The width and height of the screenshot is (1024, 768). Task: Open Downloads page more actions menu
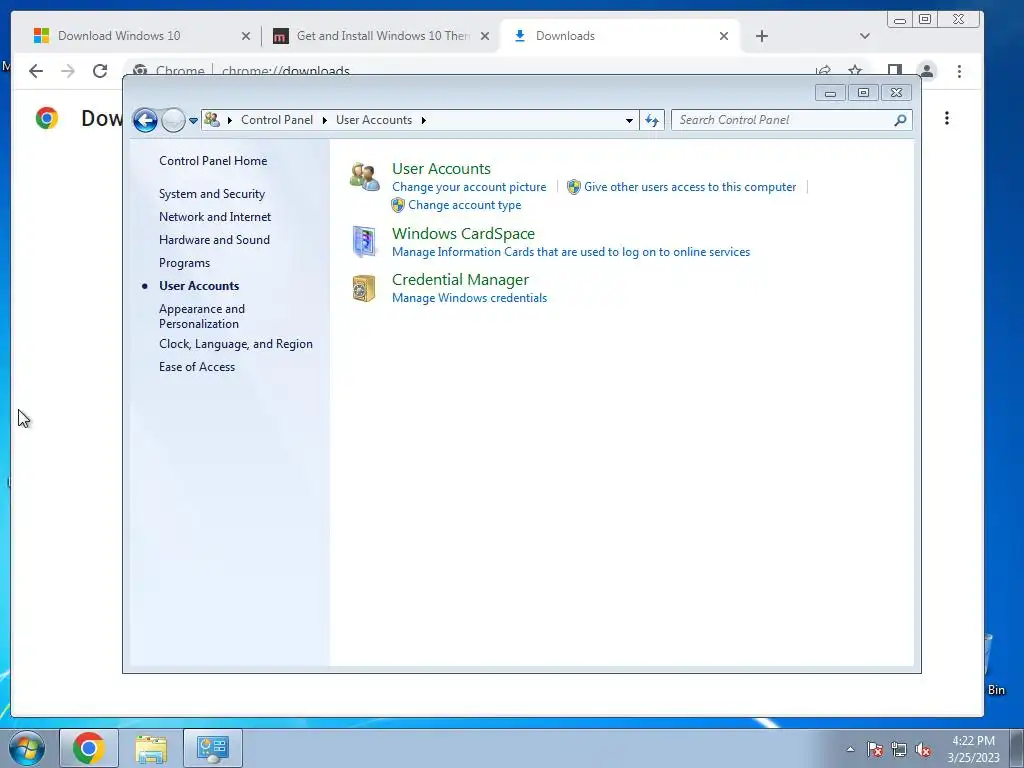(x=947, y=118)
